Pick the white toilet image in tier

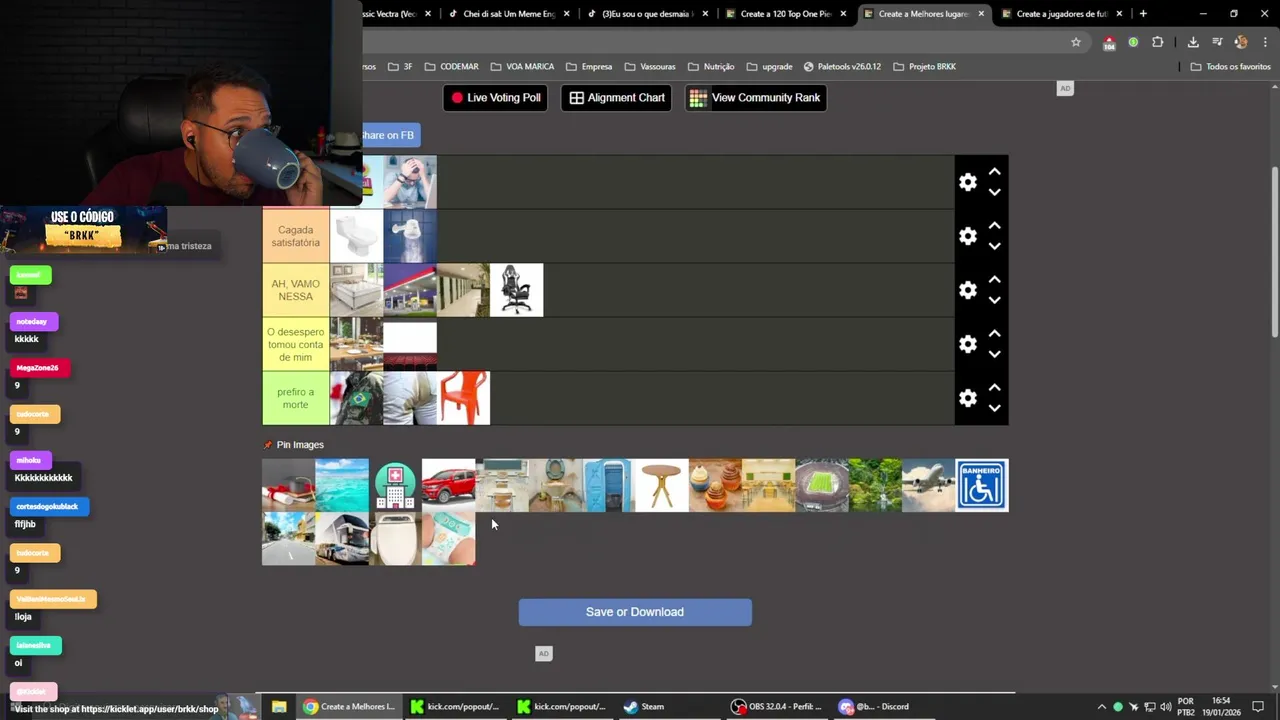pyautogui.click(x=357, y=236)
